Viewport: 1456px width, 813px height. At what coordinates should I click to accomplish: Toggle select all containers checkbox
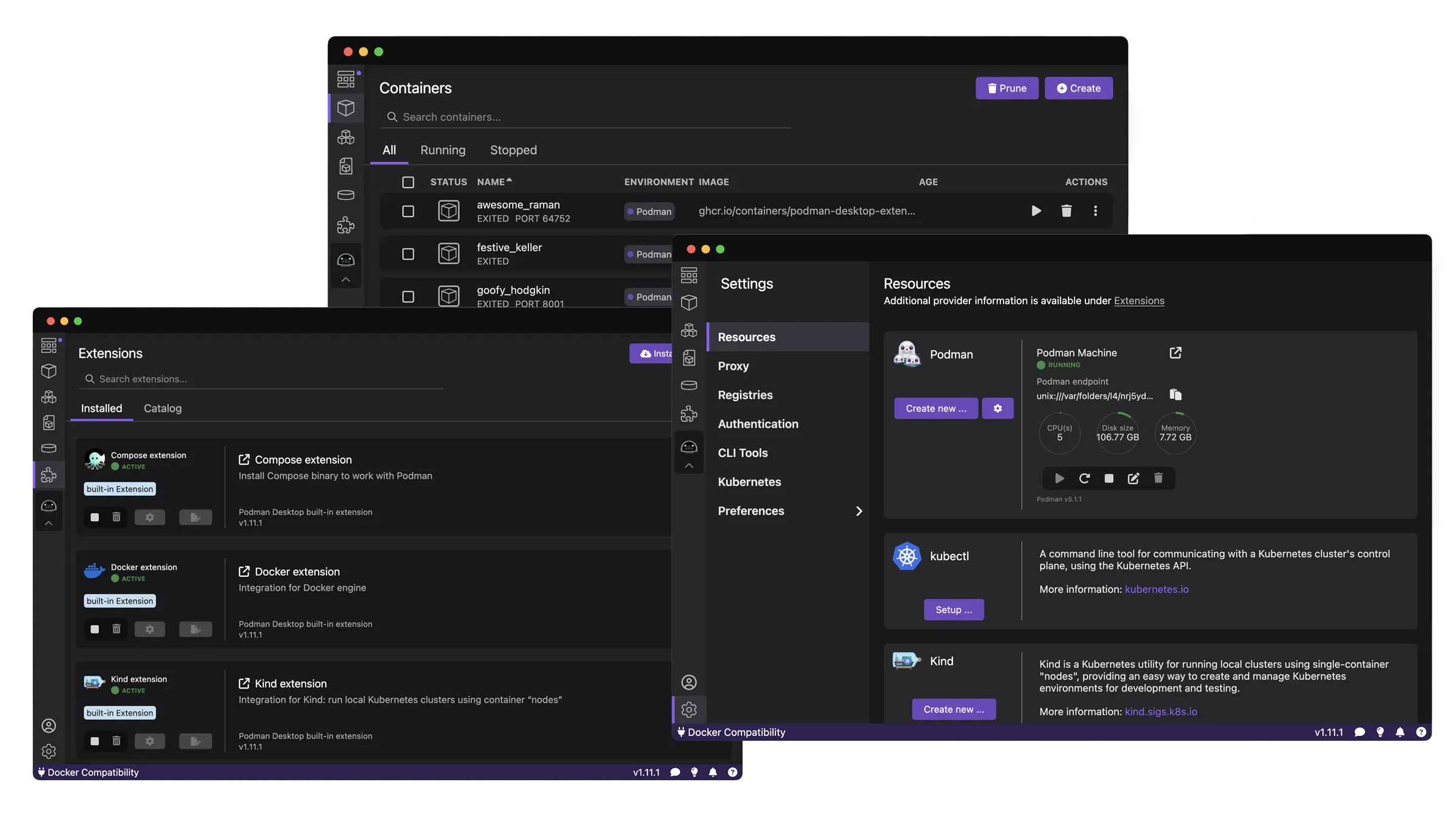(x=407, y=182)
